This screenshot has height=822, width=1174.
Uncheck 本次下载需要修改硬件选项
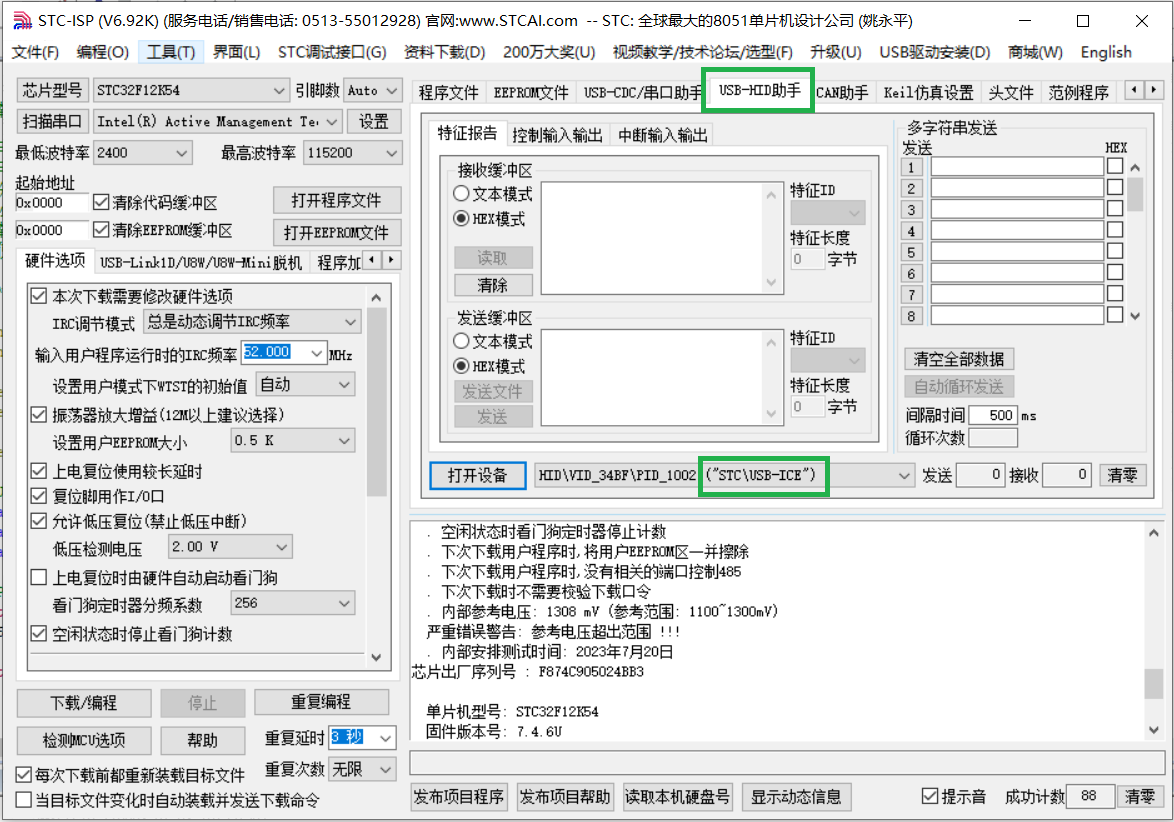39,296
